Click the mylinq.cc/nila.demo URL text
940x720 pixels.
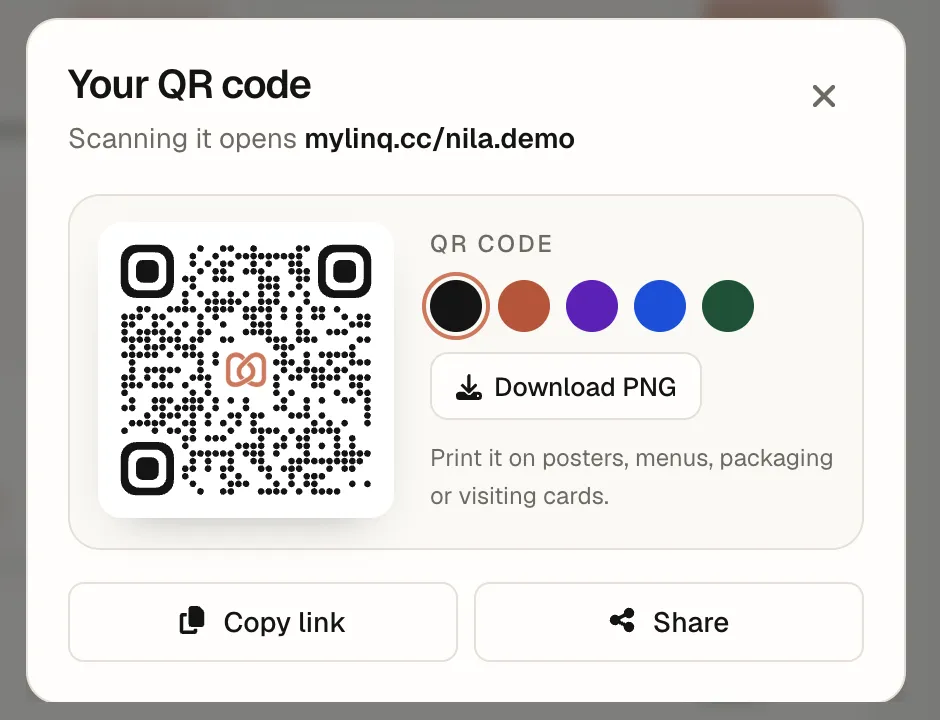[439, 139]
